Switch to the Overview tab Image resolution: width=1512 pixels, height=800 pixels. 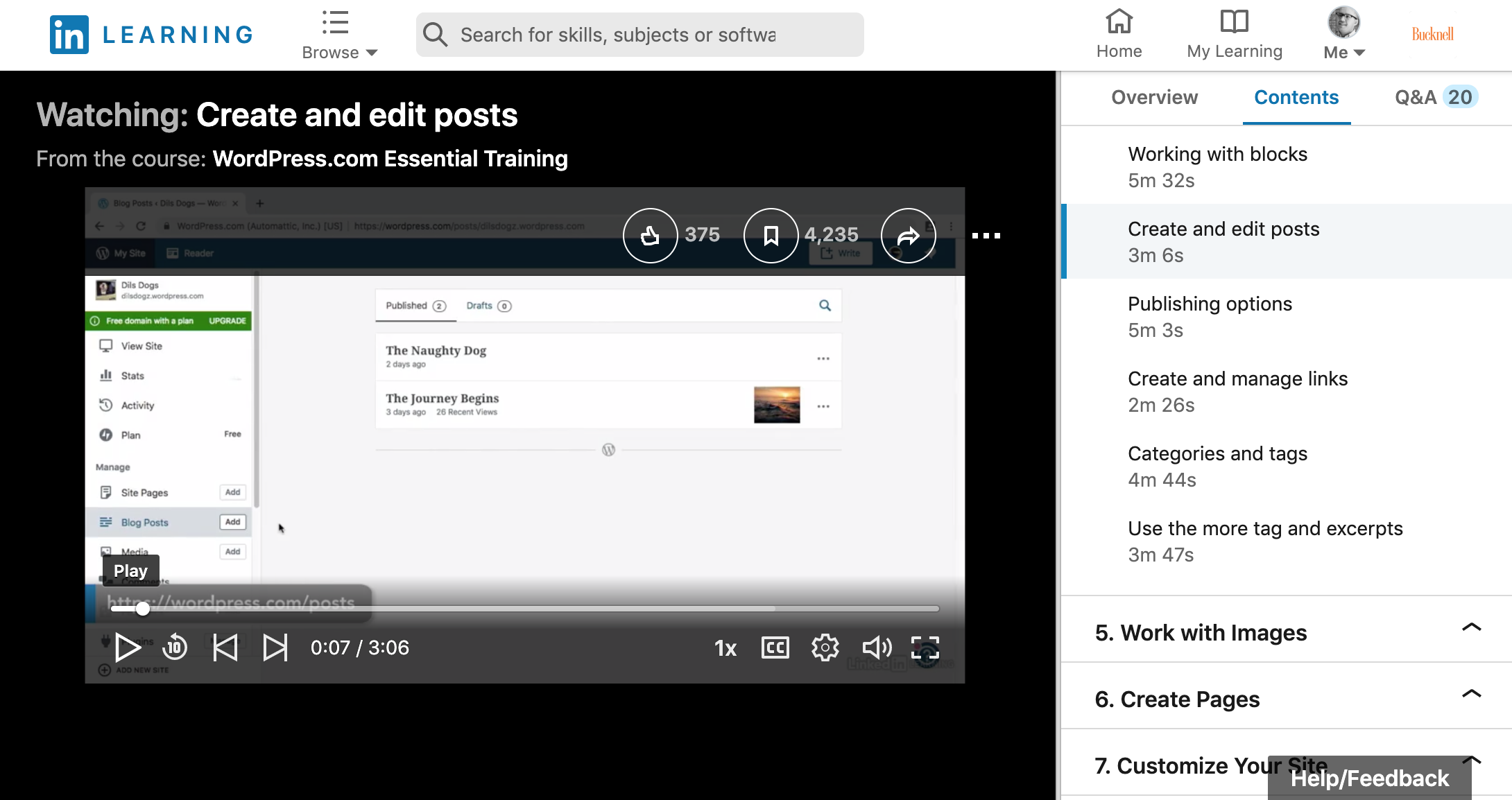1154,97
